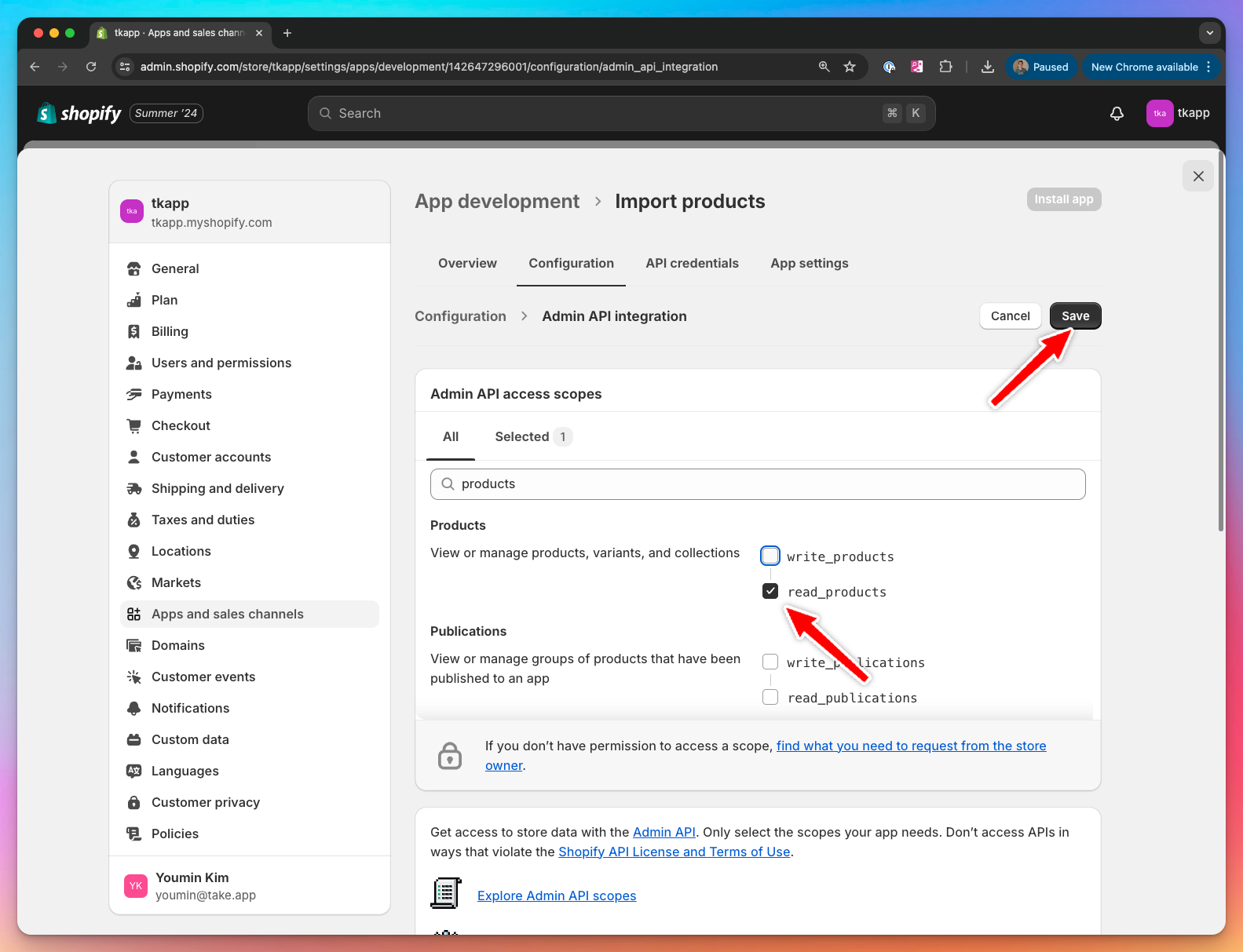Click the Shopify logo

coord(79,114)
